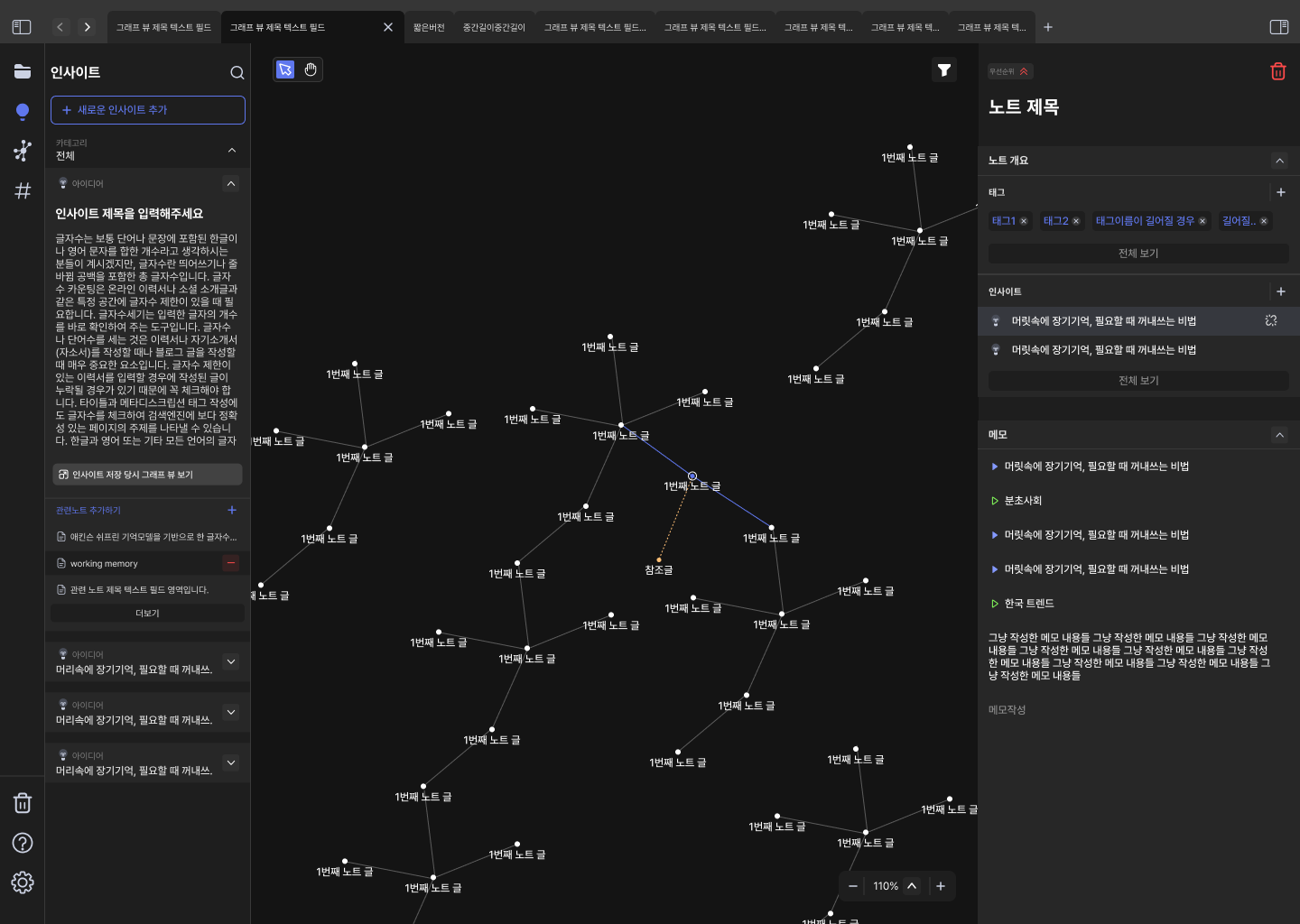Open the graph view icon in left rail
The width and height of the screenshot is (1300, 924).
(22, 151)
